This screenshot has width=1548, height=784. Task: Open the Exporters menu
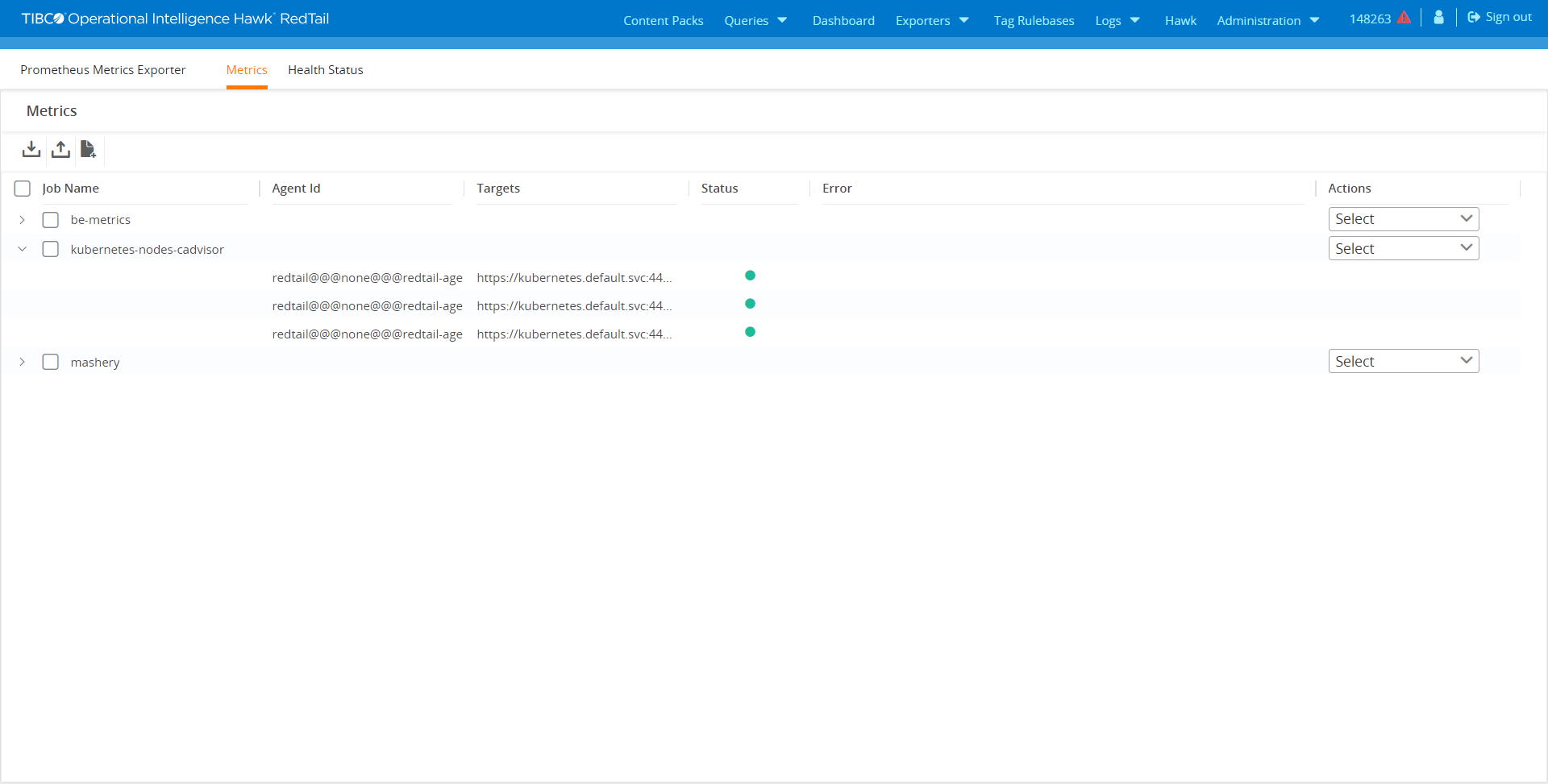[931, 20]
